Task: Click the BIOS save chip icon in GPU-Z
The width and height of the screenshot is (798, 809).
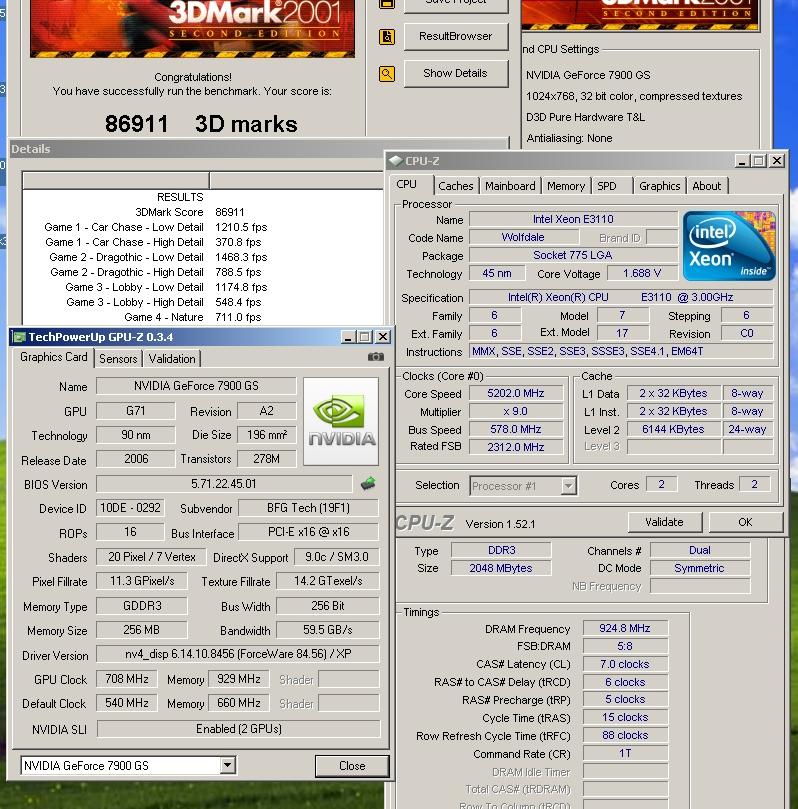Action: [x=368, y=483]
